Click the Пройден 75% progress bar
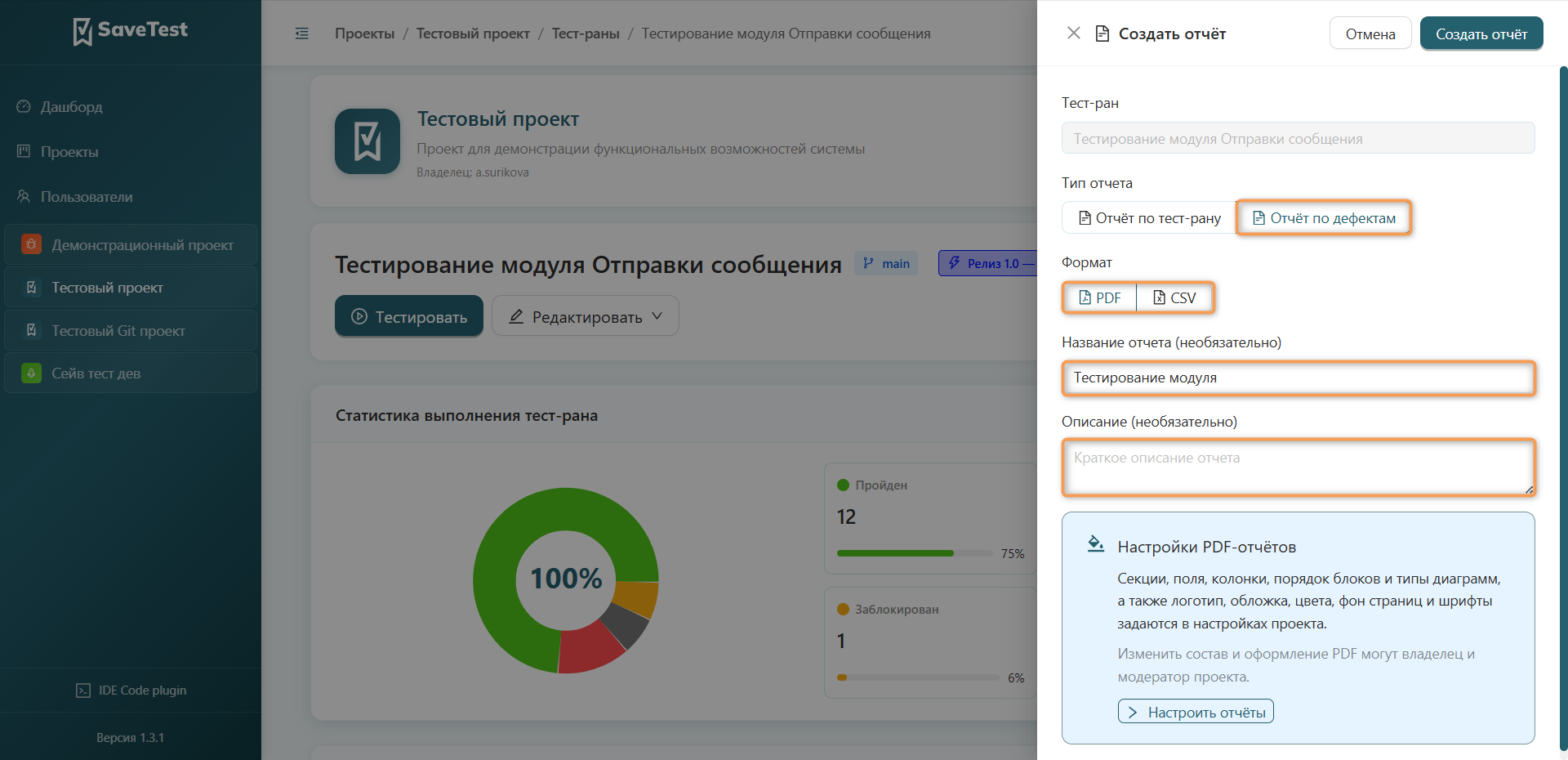1568x760 pixels. (915, 553)
